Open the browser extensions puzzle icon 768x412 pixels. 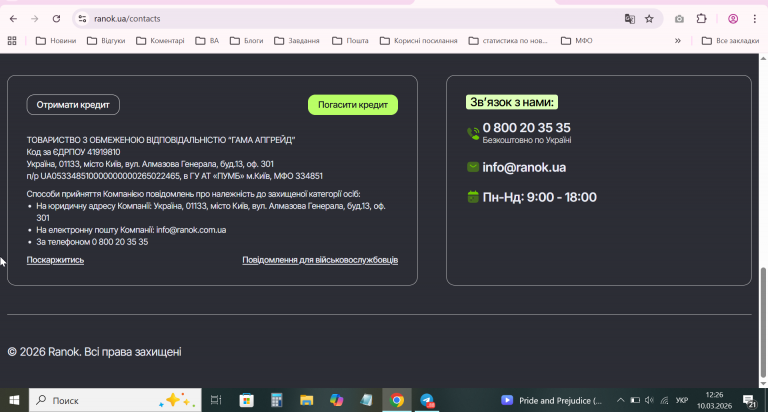coord(701,19)
